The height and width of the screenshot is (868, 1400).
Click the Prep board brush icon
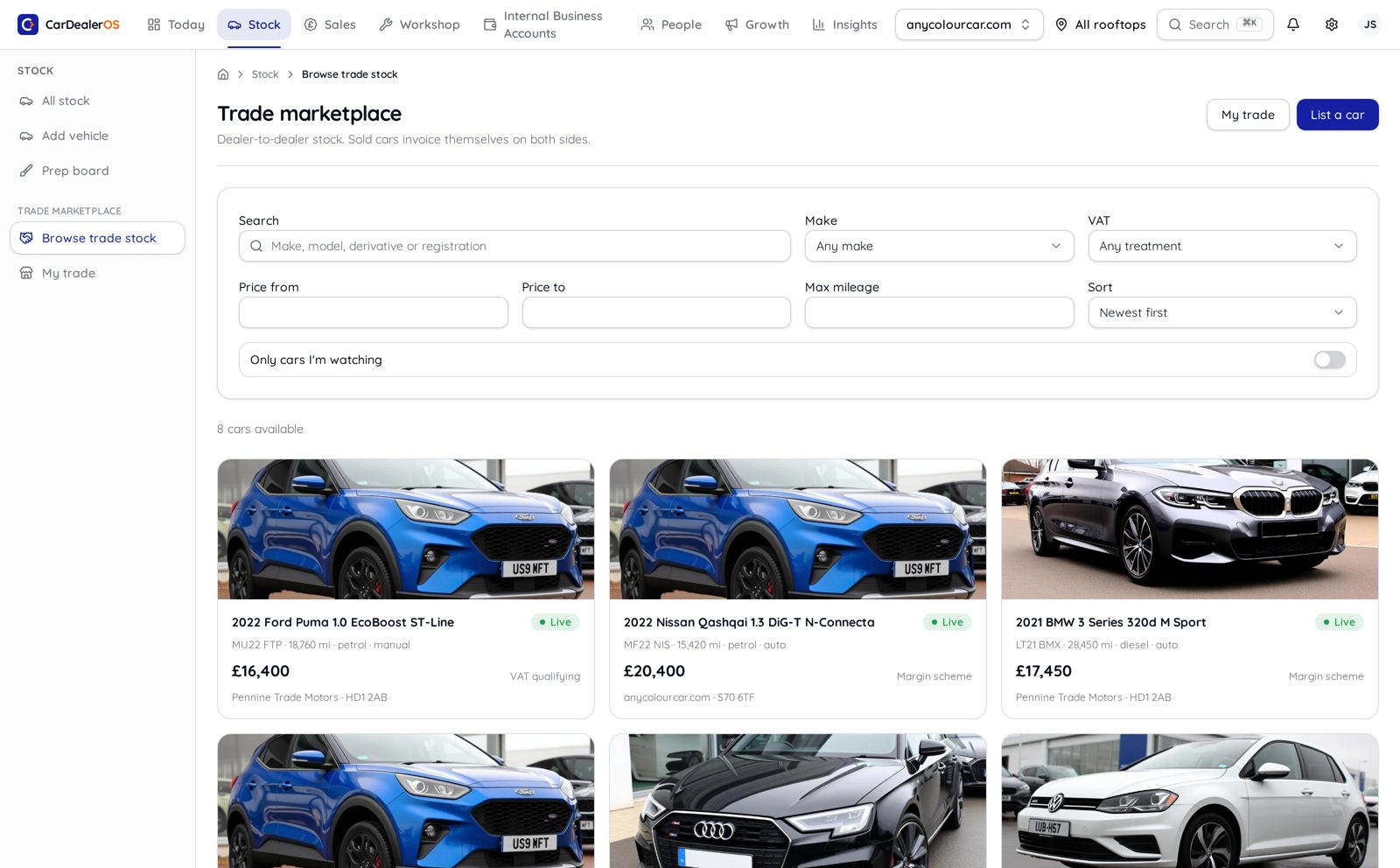26,171
